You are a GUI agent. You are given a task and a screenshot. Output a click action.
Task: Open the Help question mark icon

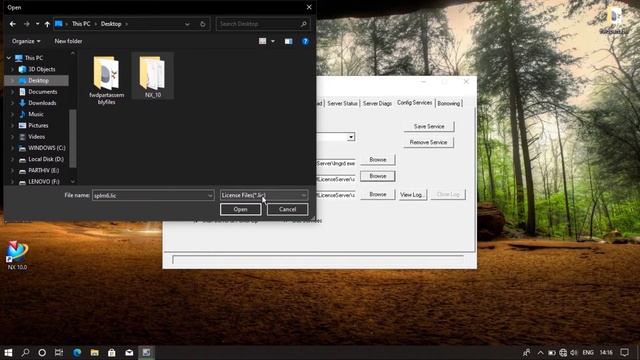[x=305, y=41]
